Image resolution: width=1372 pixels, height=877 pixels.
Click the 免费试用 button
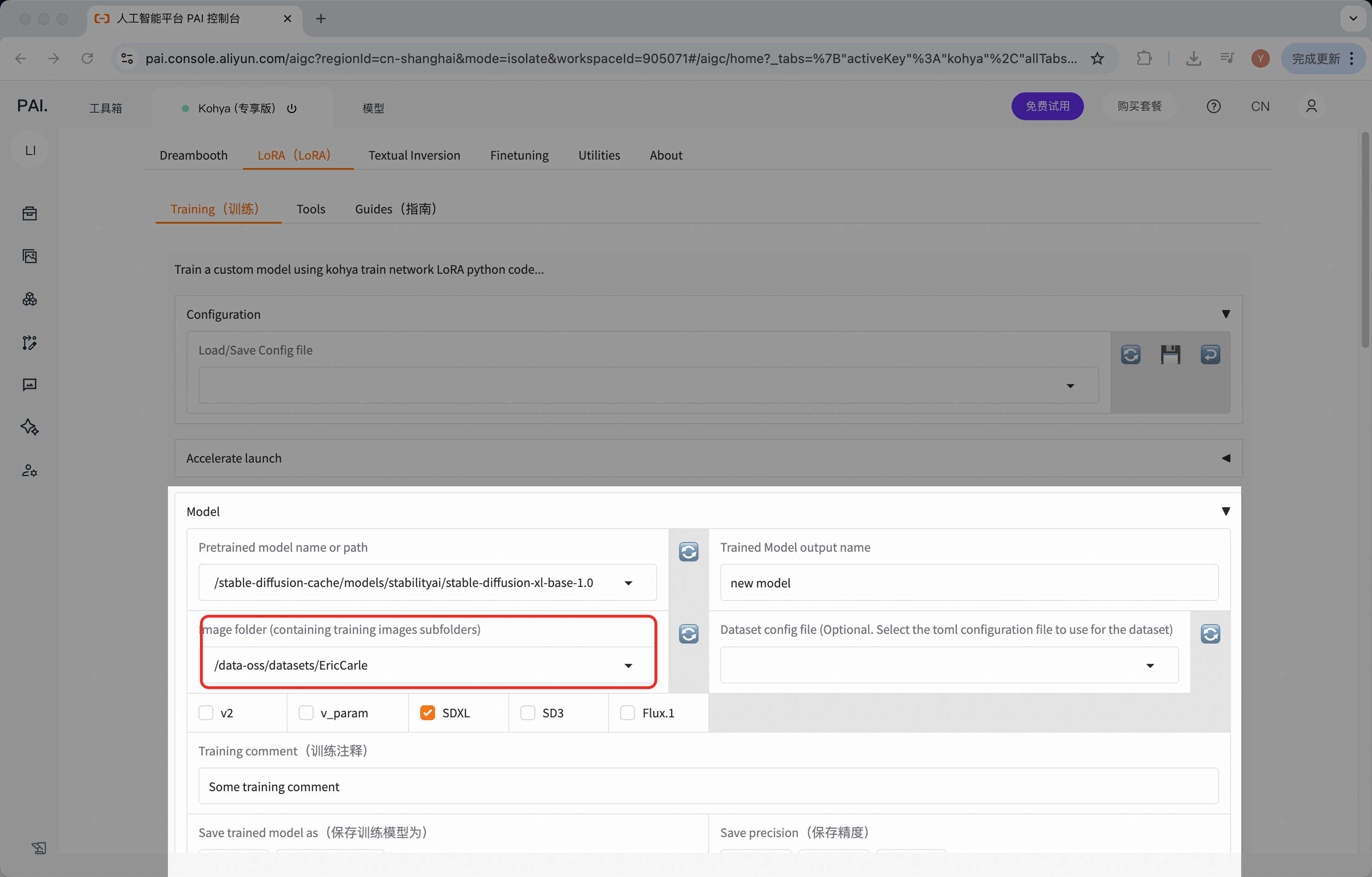coord(1047,107)
